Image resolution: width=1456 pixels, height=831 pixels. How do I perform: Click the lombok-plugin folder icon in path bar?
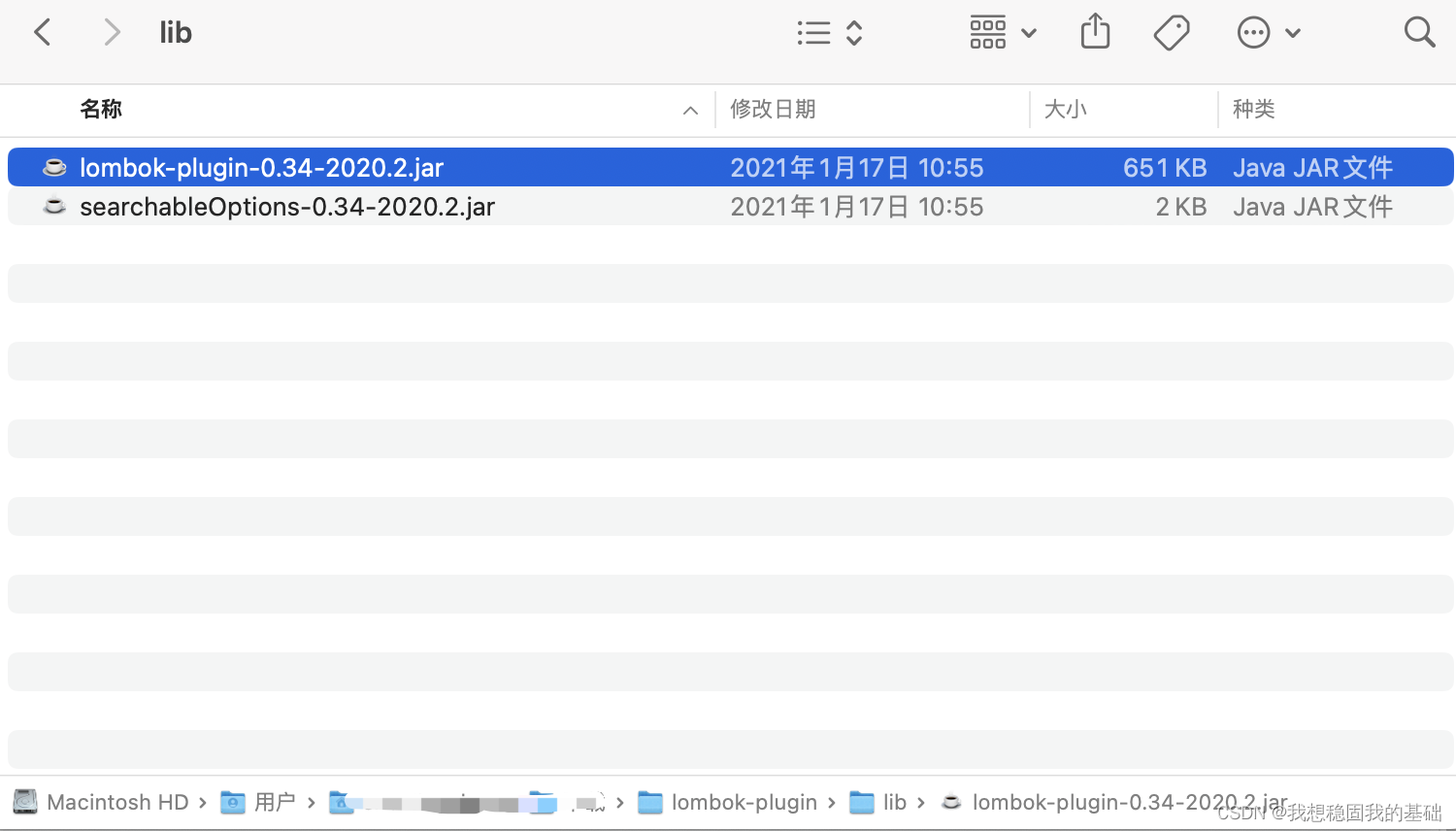tap(650, 803)
